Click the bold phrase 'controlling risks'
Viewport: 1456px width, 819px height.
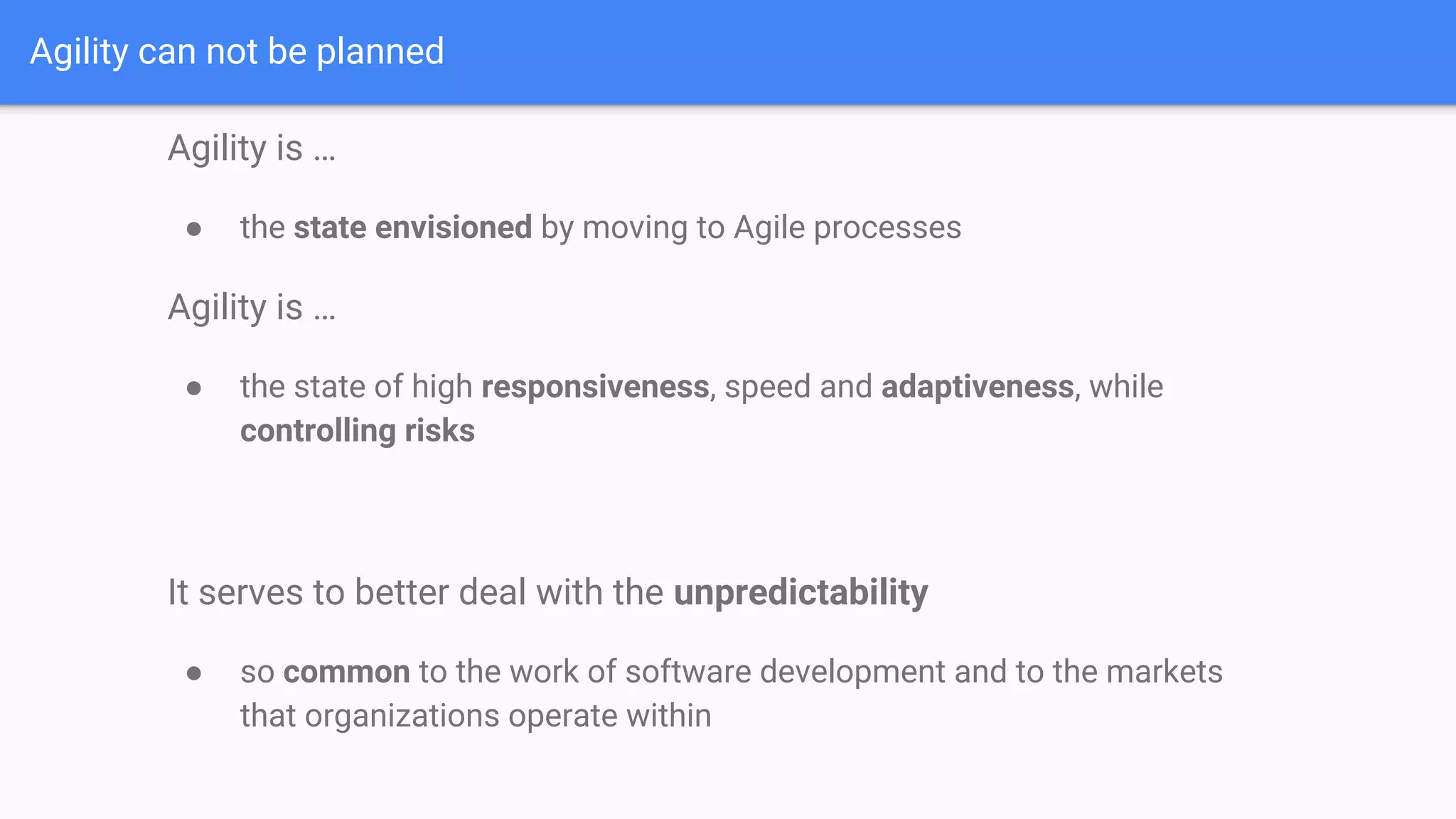358,432
